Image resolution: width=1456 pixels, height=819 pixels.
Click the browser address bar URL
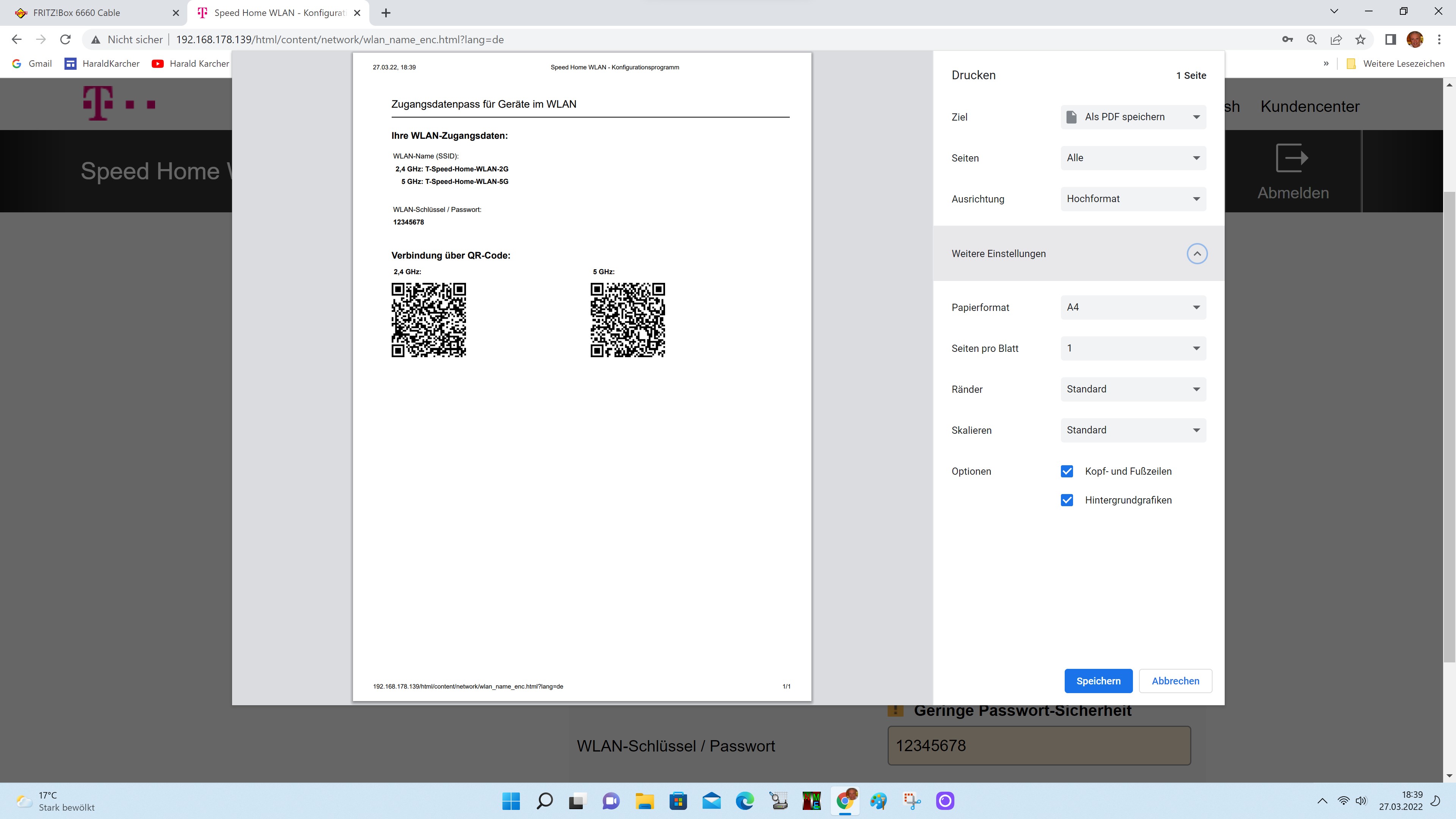click(x=339, y=39)
